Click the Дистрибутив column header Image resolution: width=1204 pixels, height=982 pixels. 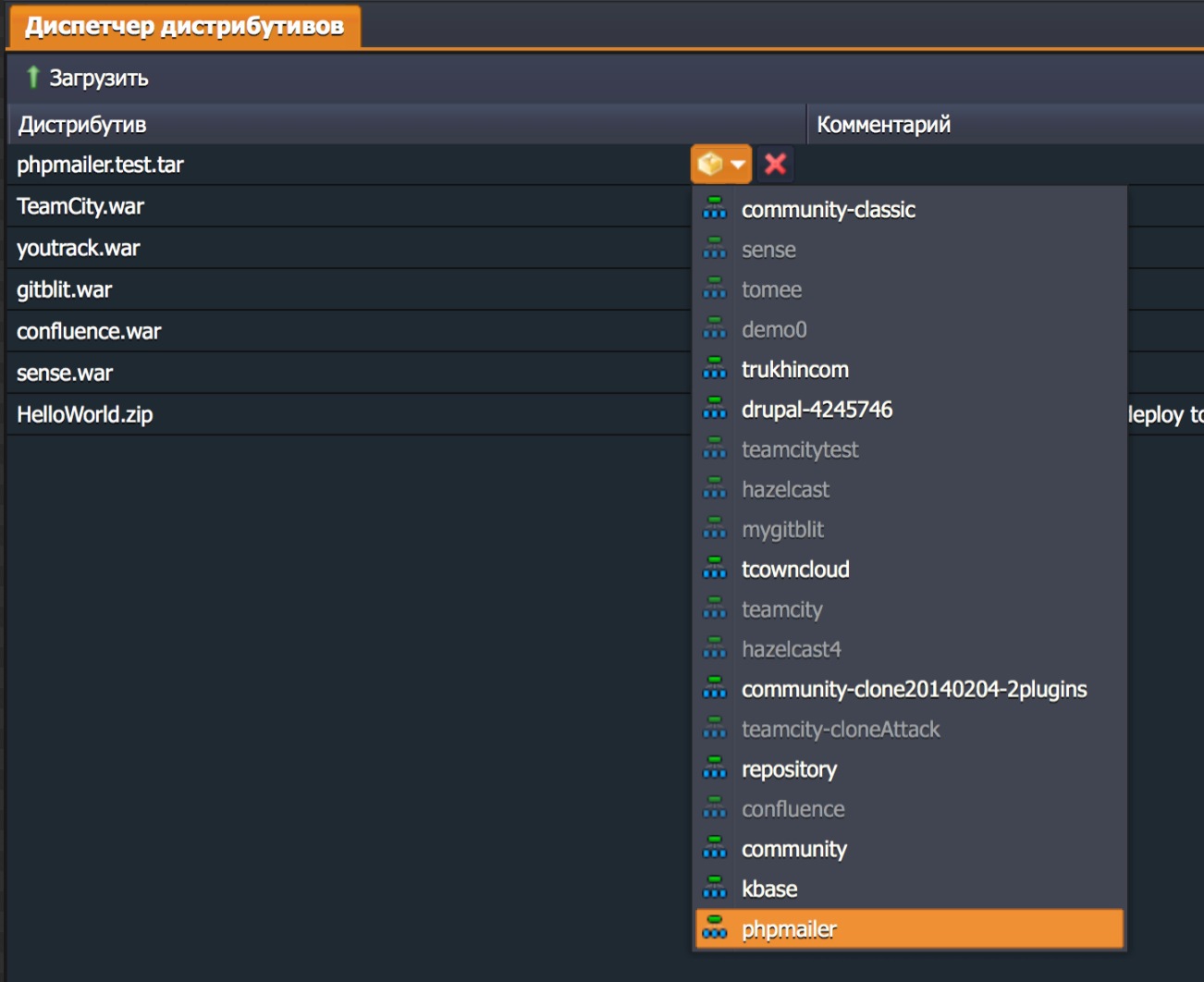407,124
